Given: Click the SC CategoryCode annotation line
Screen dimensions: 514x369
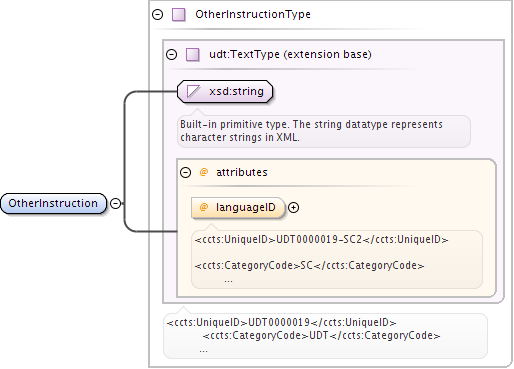Looking at the screenshot, I should (x=309, y=265).
